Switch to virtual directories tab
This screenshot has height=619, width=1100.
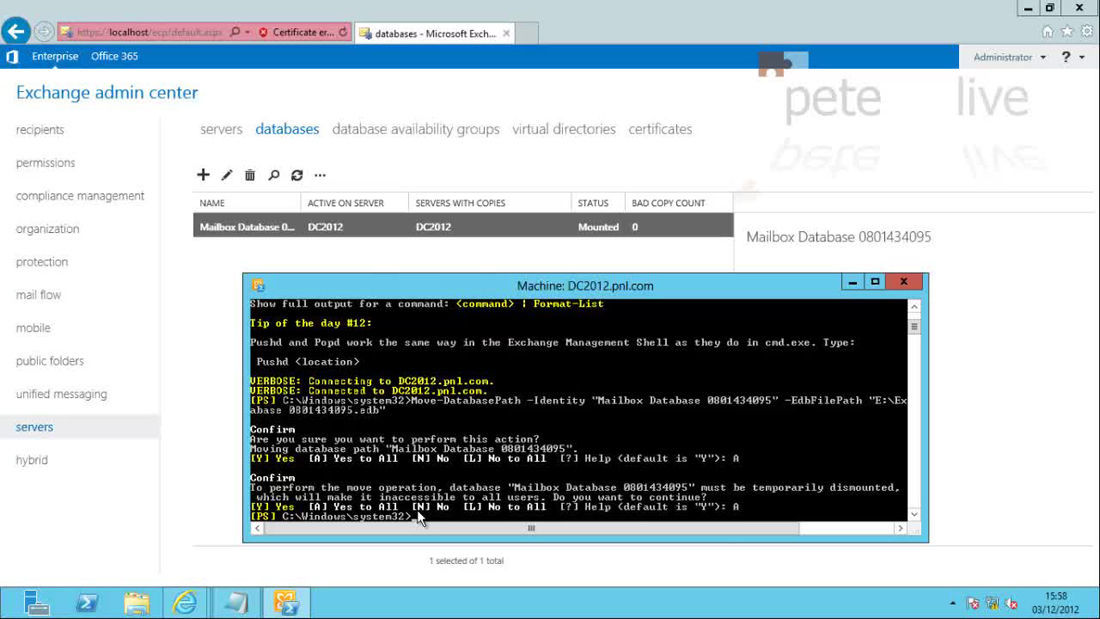pyautogui.click(x=564, y=129)
